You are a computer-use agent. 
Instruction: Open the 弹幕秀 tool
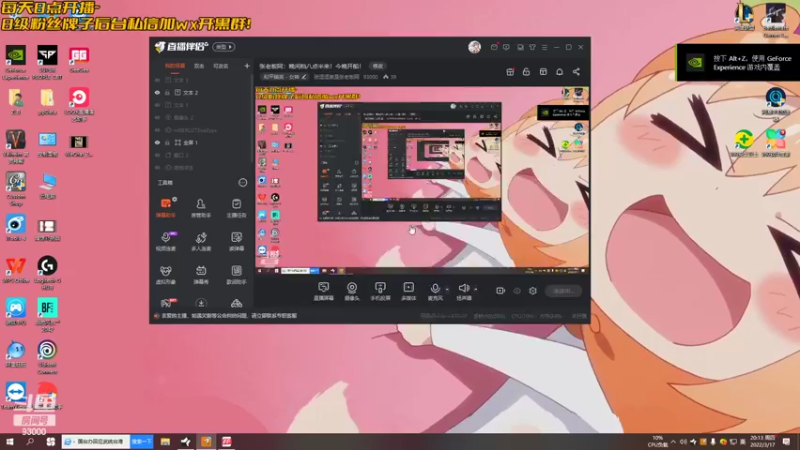[x=201, y=274]
